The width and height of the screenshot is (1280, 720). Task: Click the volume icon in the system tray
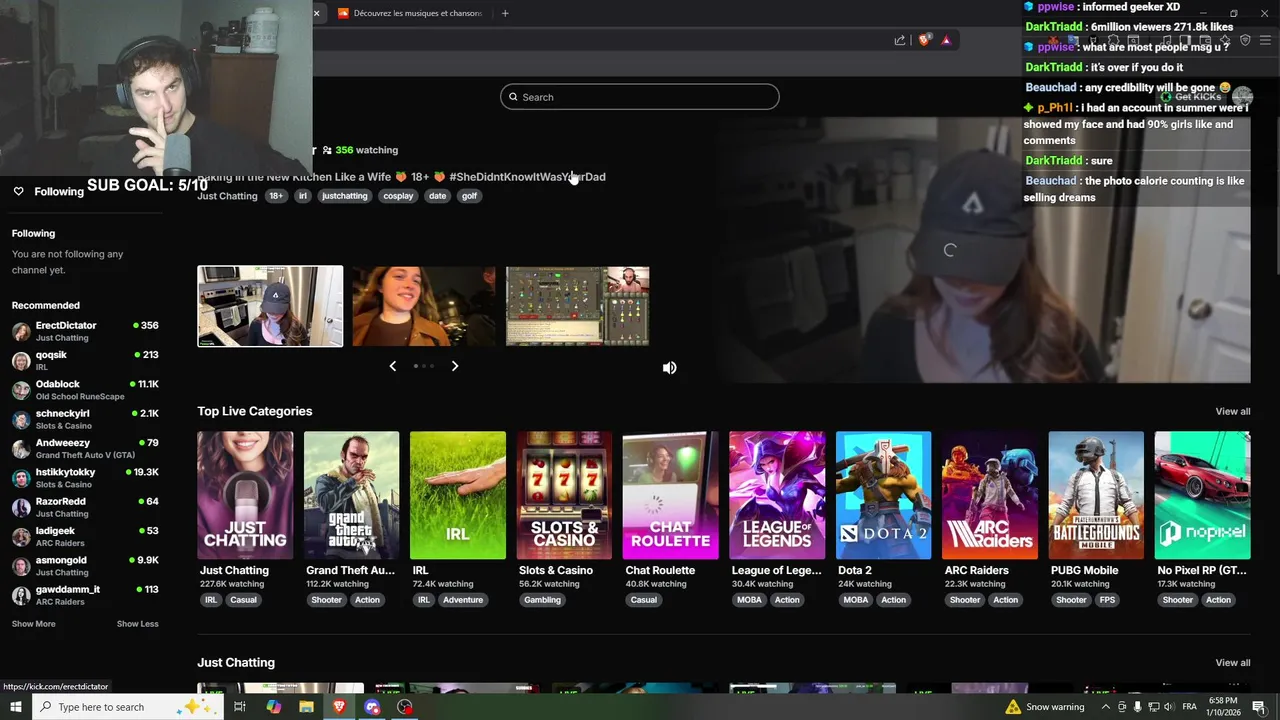(1168, 707)
